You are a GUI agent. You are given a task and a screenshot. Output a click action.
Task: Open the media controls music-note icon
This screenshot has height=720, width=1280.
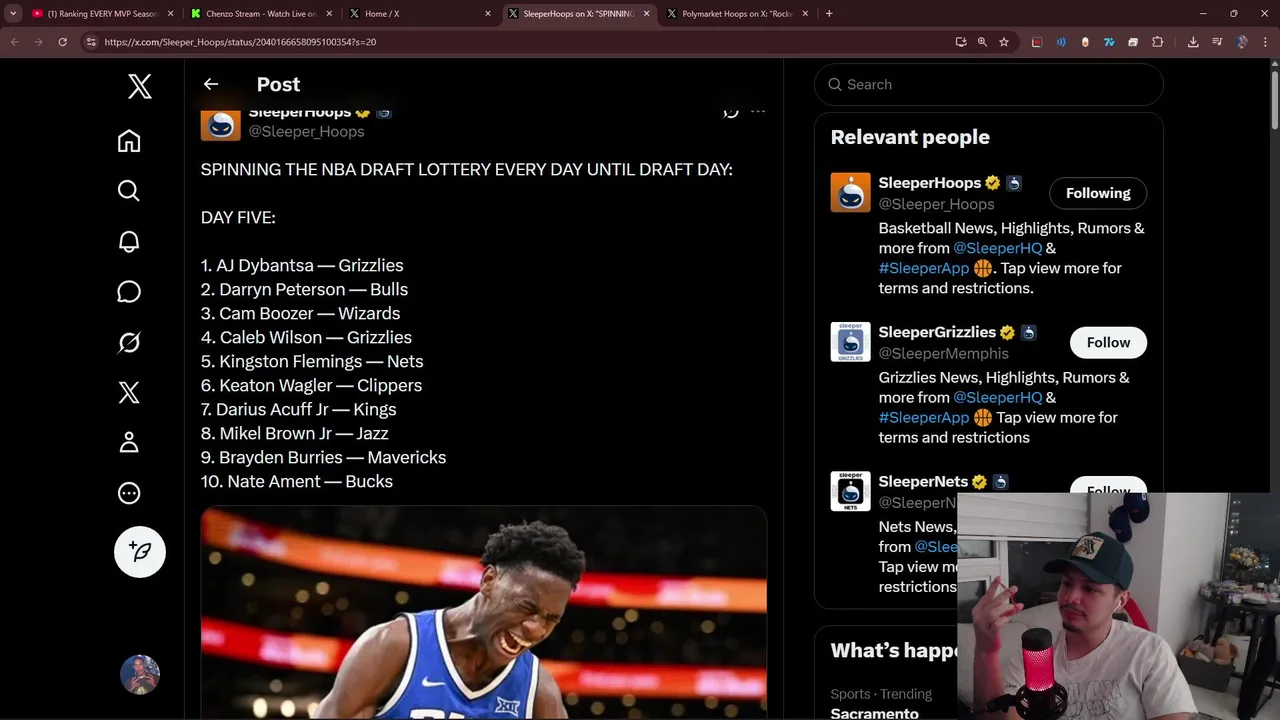[1217, 42]
